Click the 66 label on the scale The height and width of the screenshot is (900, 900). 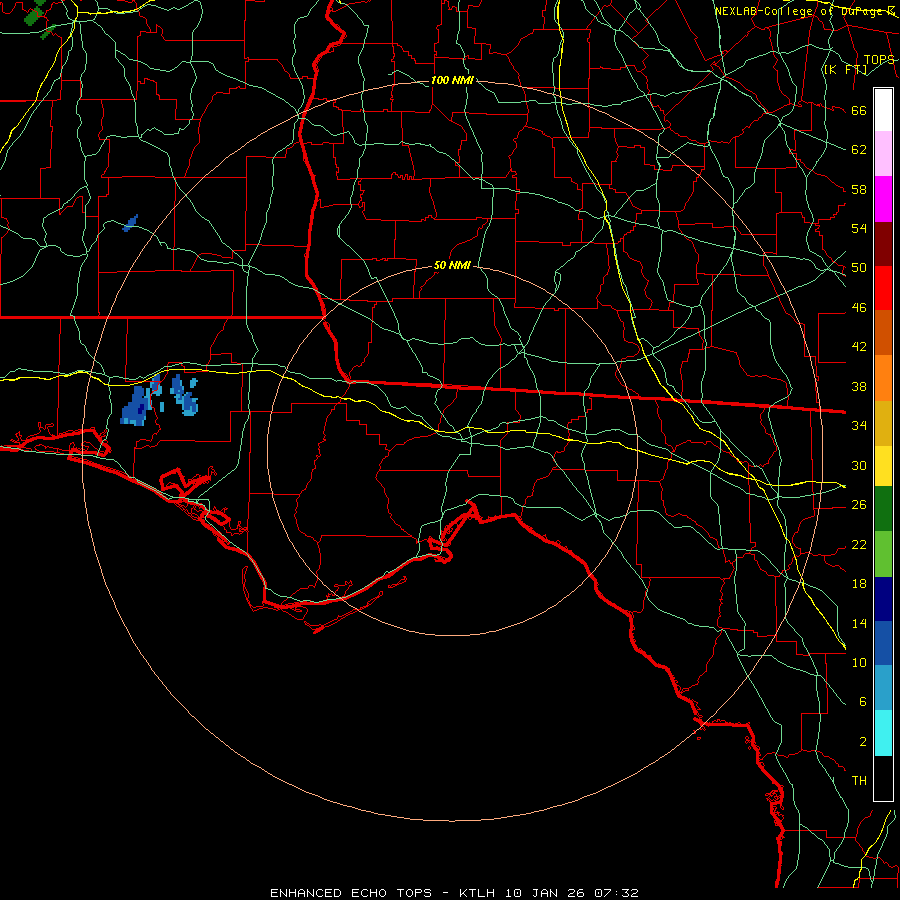[859, 111]
